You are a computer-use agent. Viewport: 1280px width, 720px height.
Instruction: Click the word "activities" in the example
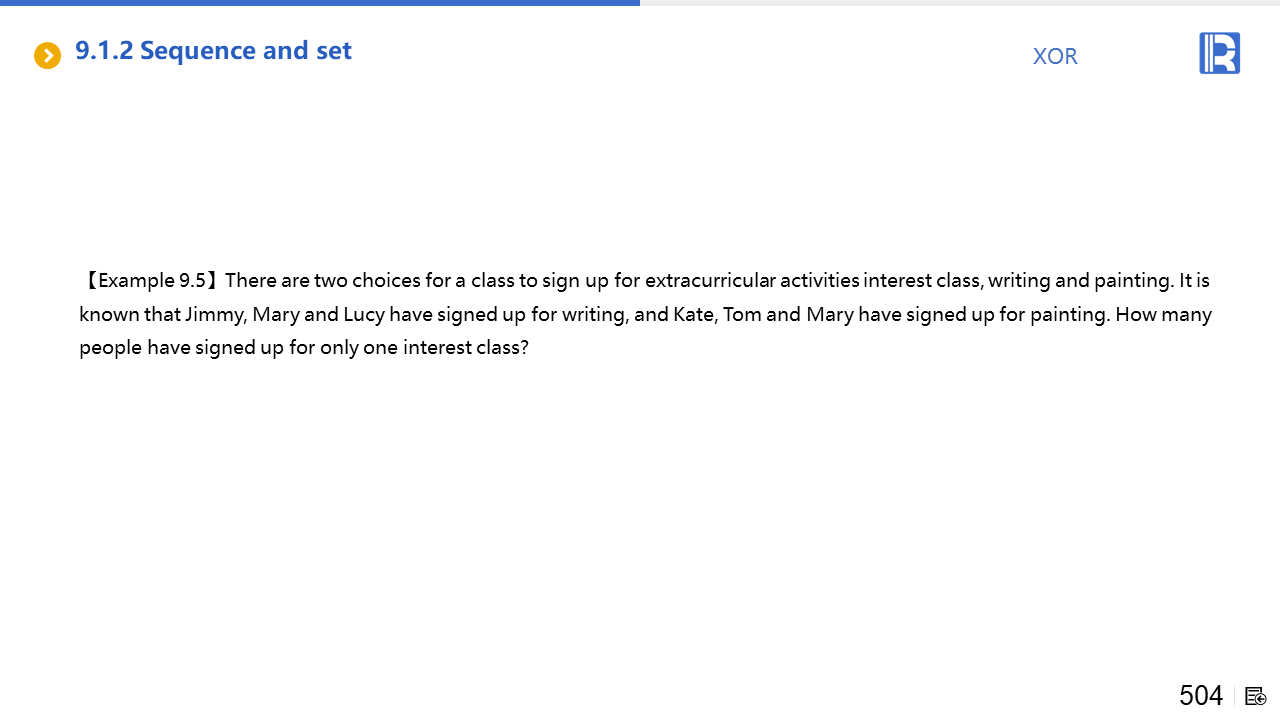[819, 281]
